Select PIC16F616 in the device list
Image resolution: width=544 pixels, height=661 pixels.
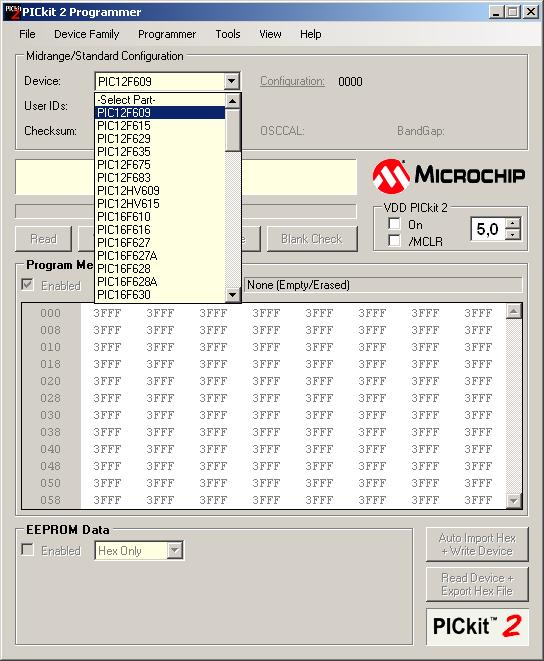coord(160,230)
